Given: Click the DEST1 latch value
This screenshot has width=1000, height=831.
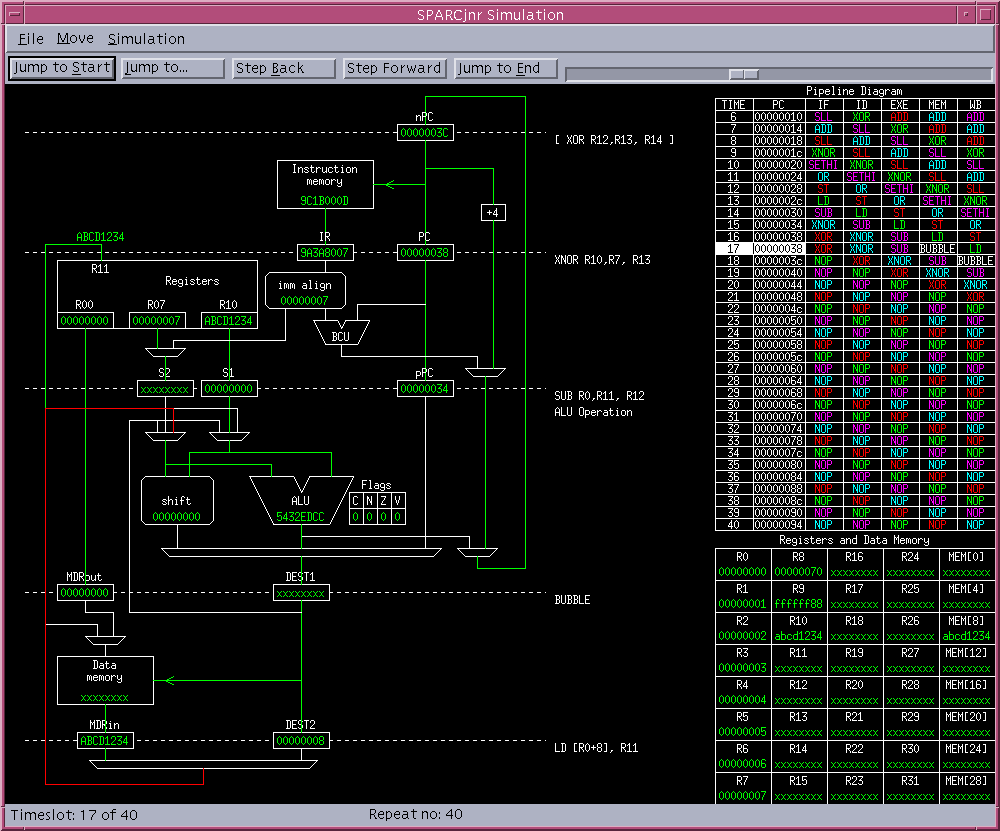Looking at the screenshot, I should [x=301, y=593].
